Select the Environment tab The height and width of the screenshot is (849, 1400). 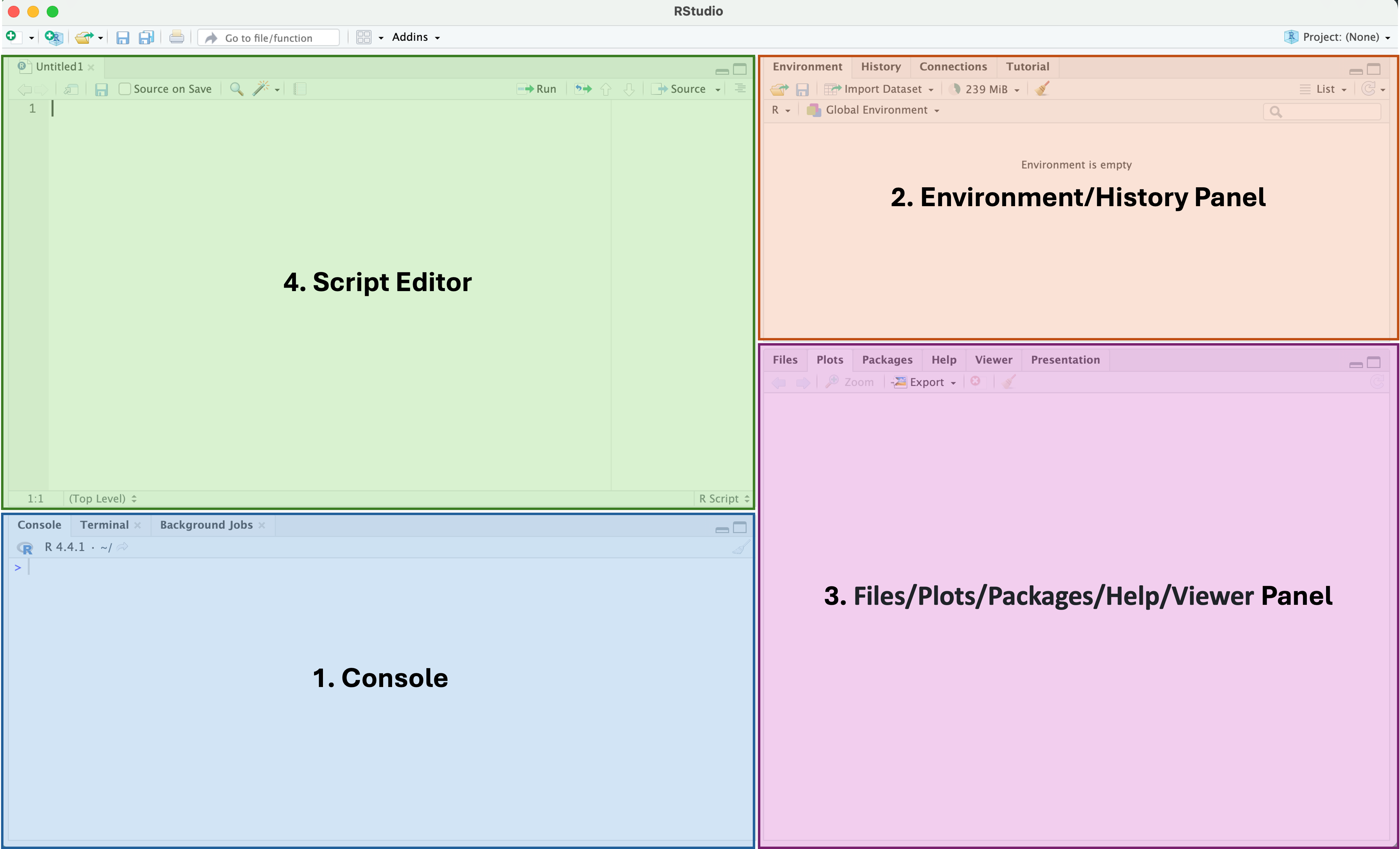point(807,66)
